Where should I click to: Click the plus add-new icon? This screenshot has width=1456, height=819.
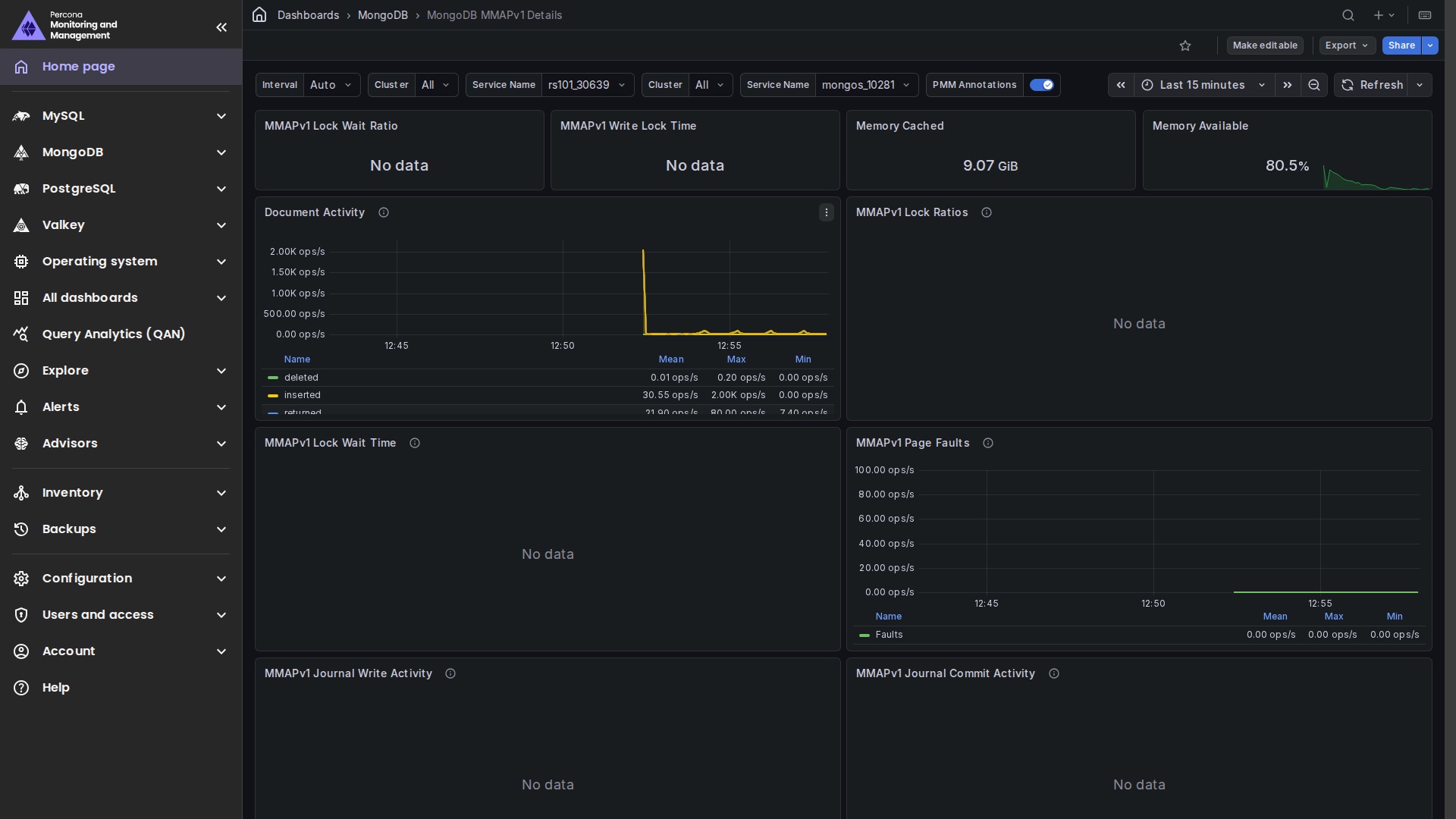click(x=1384, y=15)
